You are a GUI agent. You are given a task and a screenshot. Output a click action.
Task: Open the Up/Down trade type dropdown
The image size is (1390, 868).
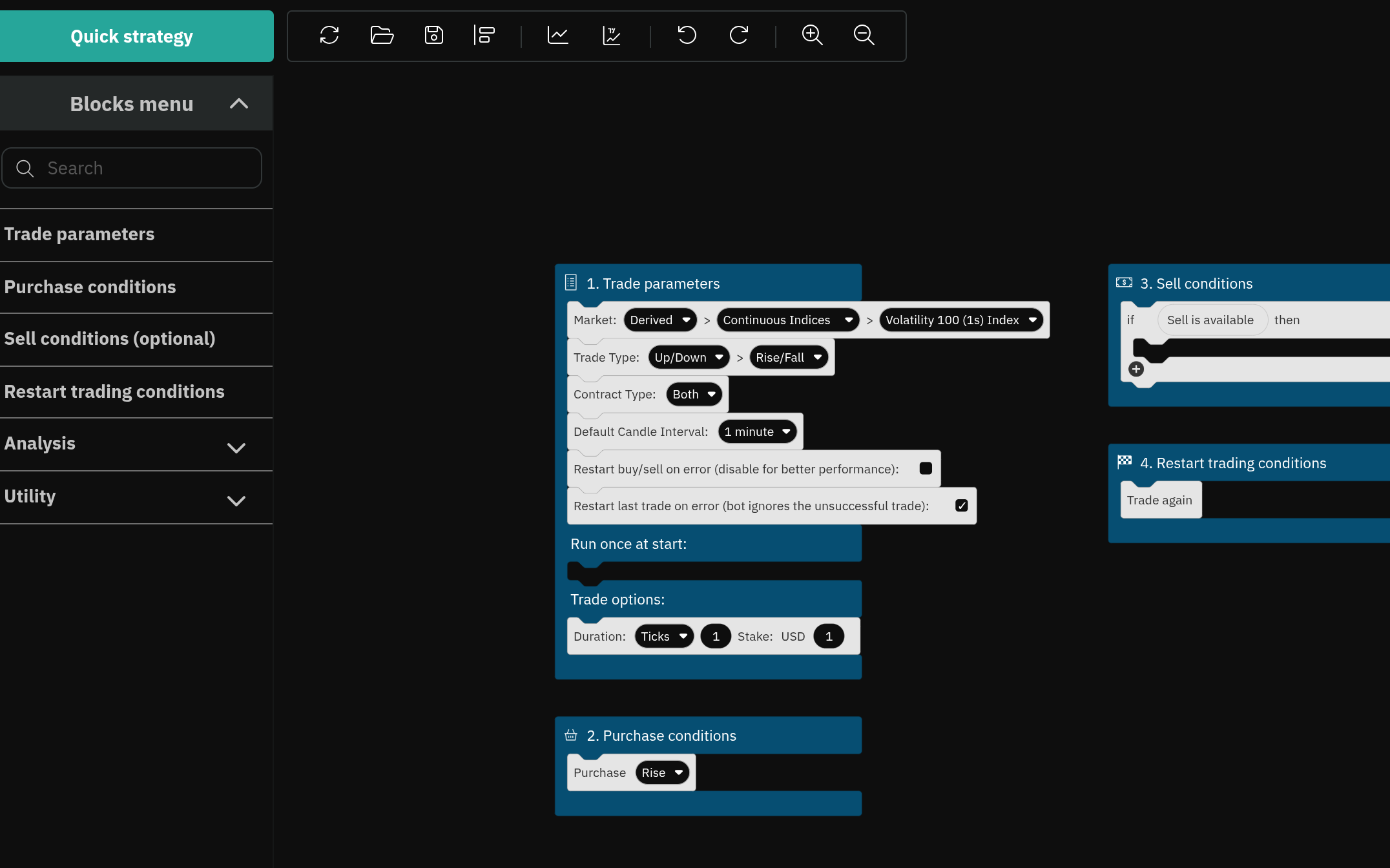pyautogui.click(x=689, y=358)
